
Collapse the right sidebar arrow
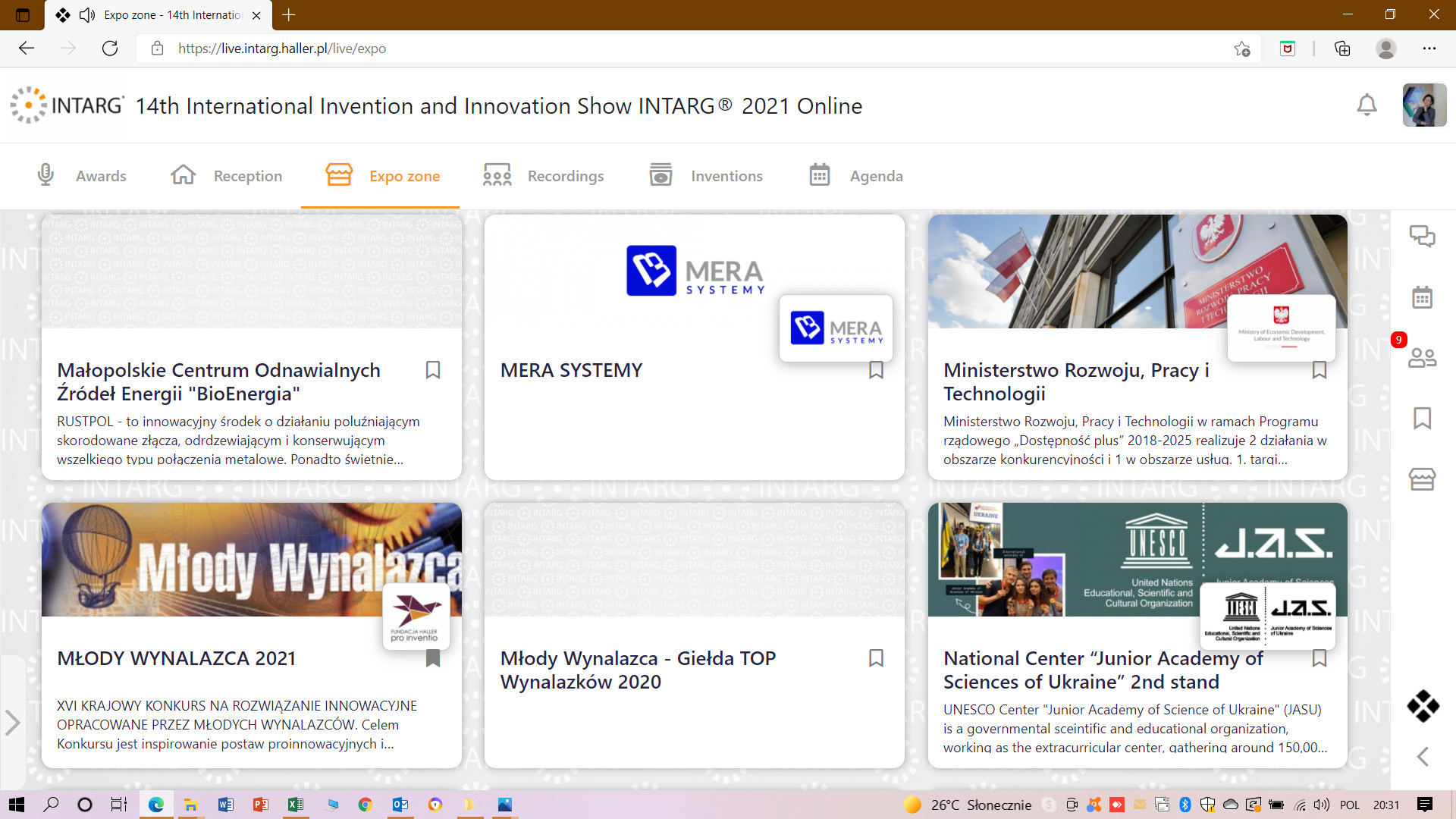(1423, 756)
